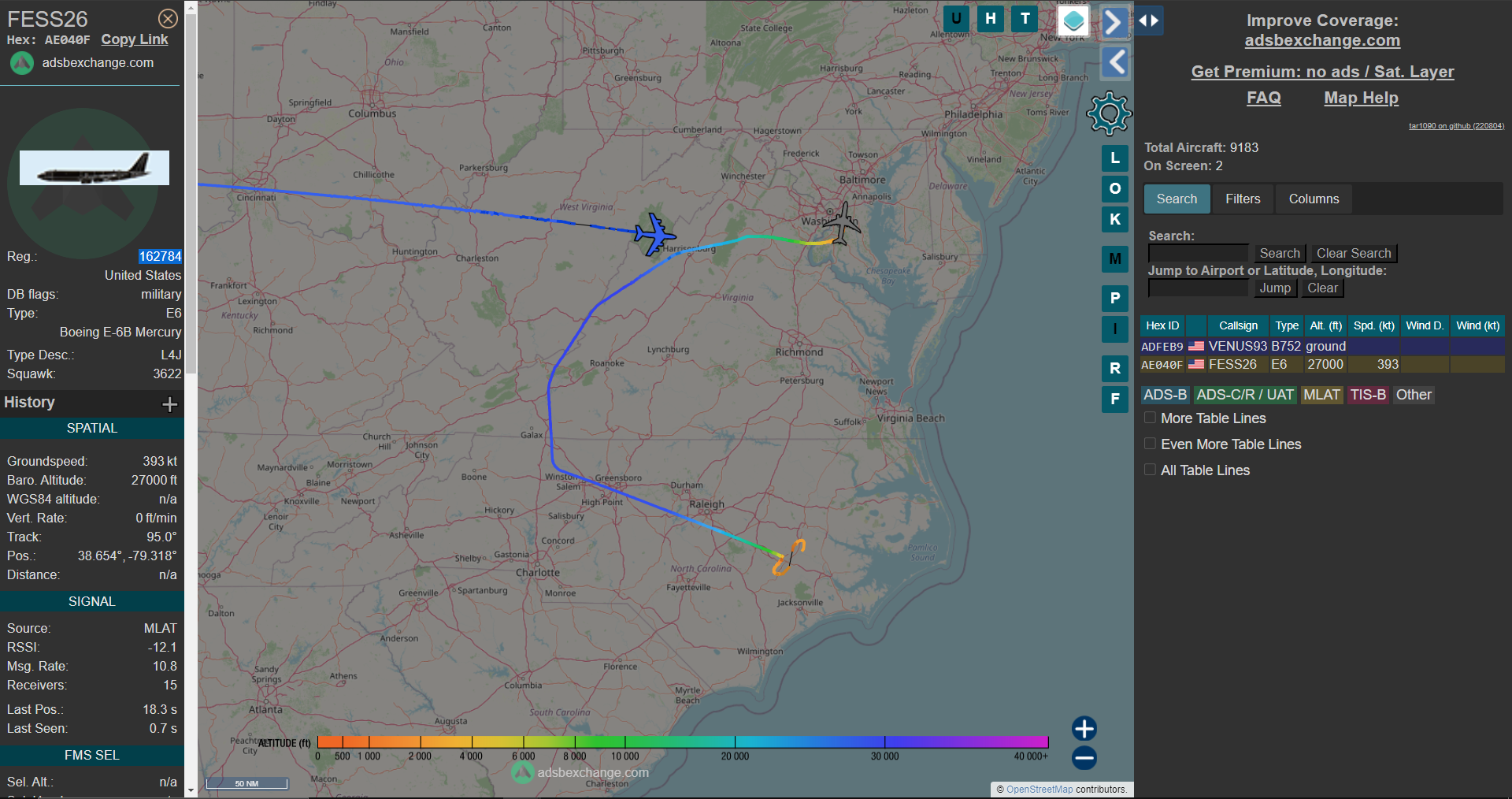Image resolution: width=1512 pixels, height=799 pixels.
Task: Select the VENUS93 aircraft row
Action: point(1322,346)
